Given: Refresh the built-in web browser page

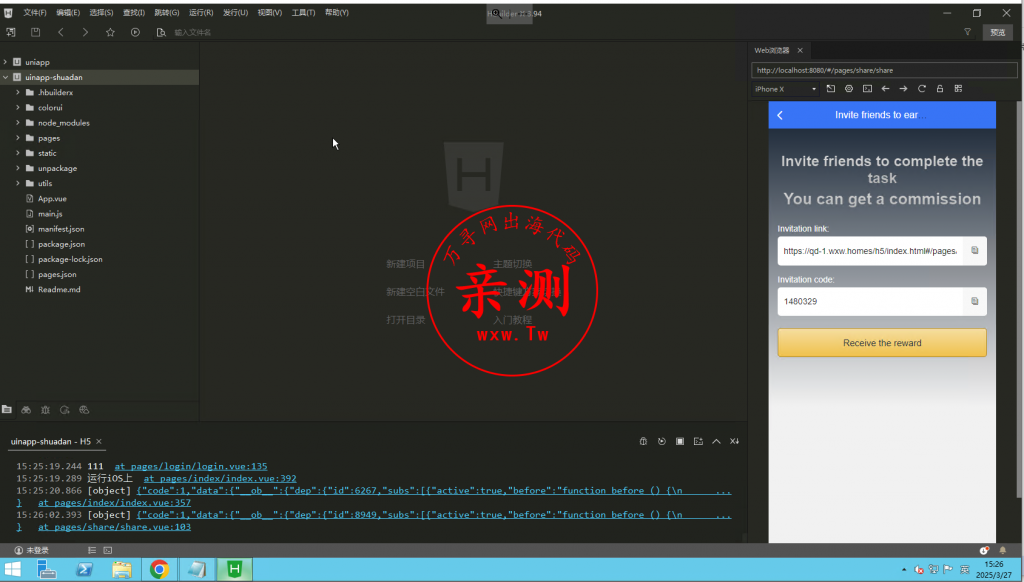Looking at the screenshot, I should point(922,89).
